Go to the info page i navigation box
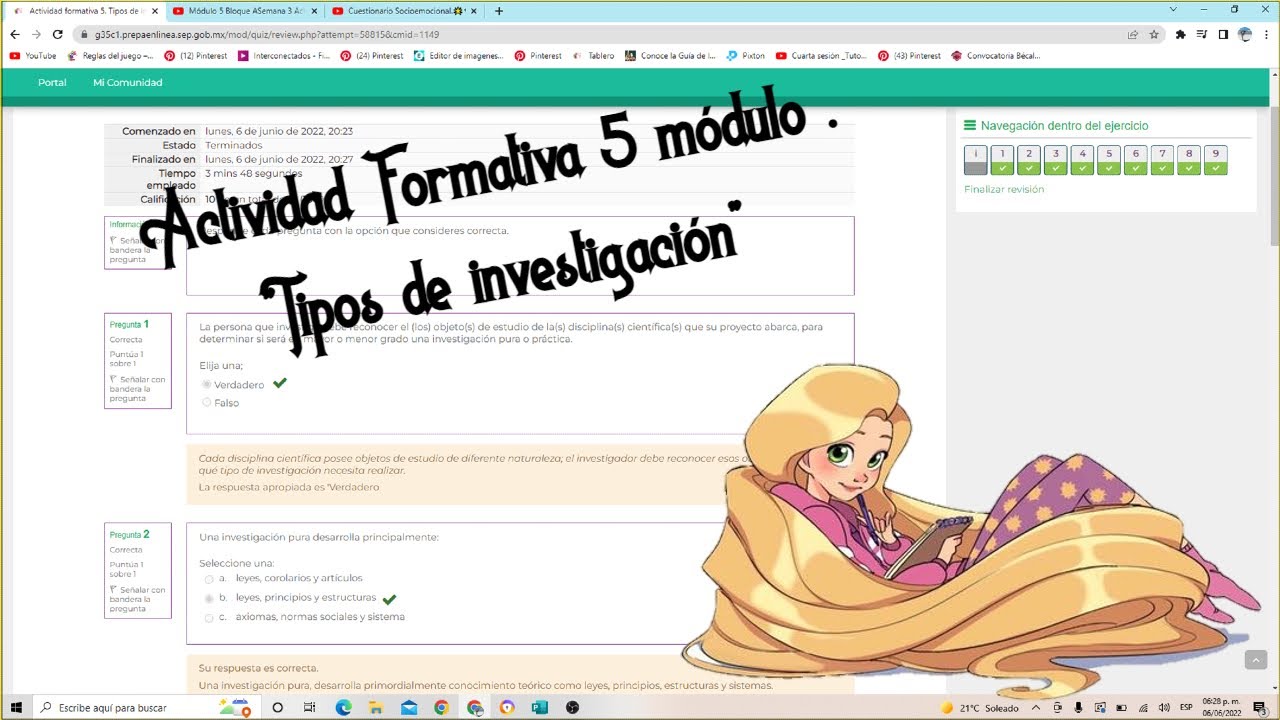 (x=975, y=160)
